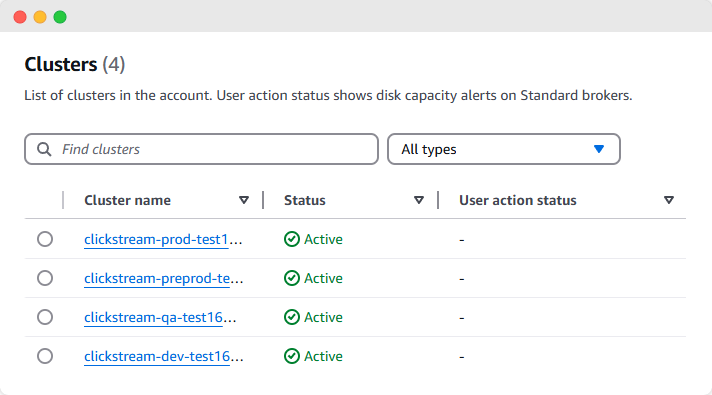Click Active status text in clickstream-prod-test1 row
The image size is (712, 395).
323,239
